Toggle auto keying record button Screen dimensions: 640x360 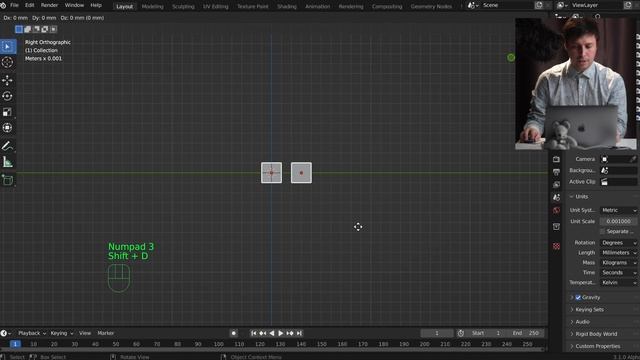coord(233,333)
